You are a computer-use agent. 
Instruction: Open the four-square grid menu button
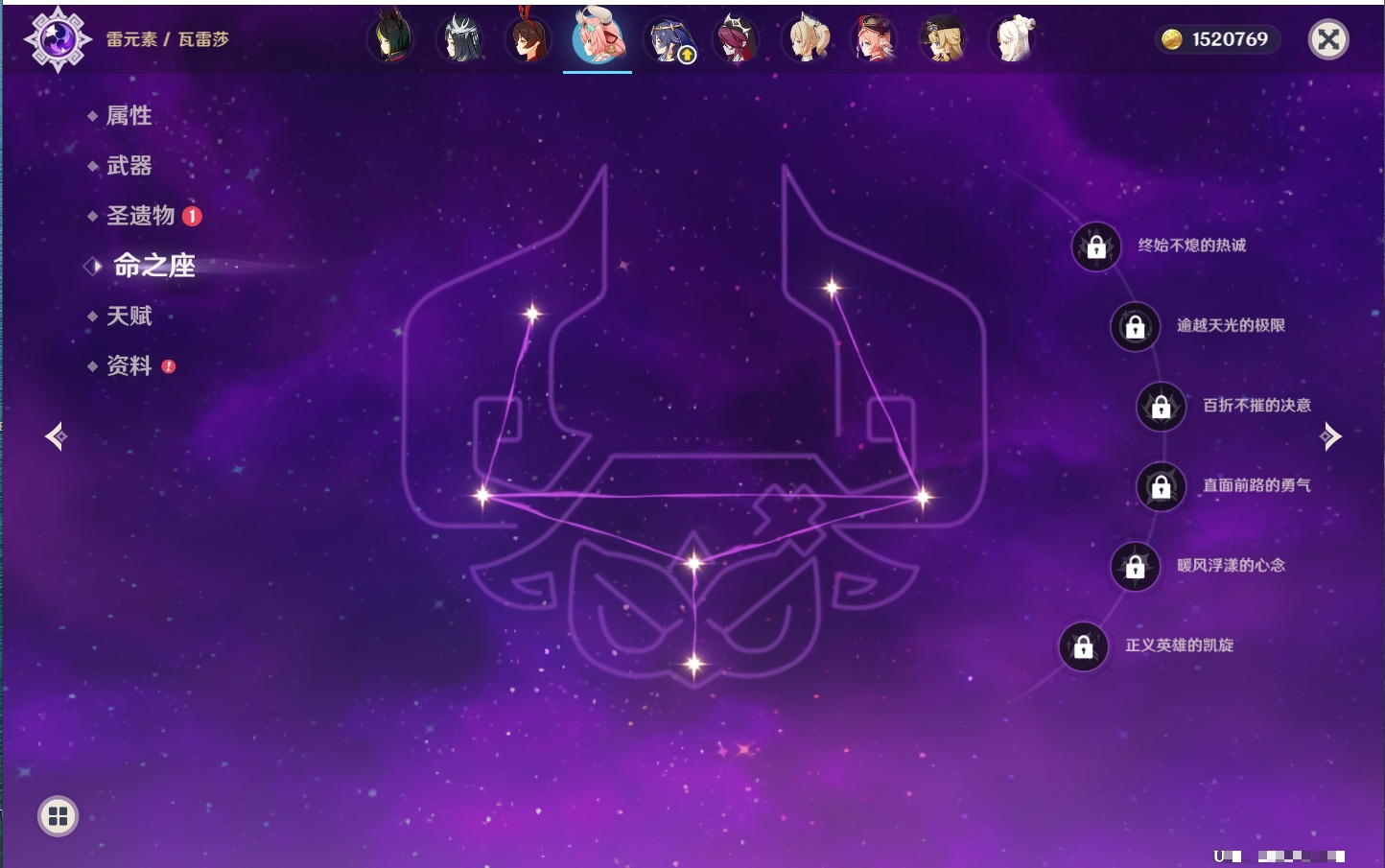(x=58, y=816)
